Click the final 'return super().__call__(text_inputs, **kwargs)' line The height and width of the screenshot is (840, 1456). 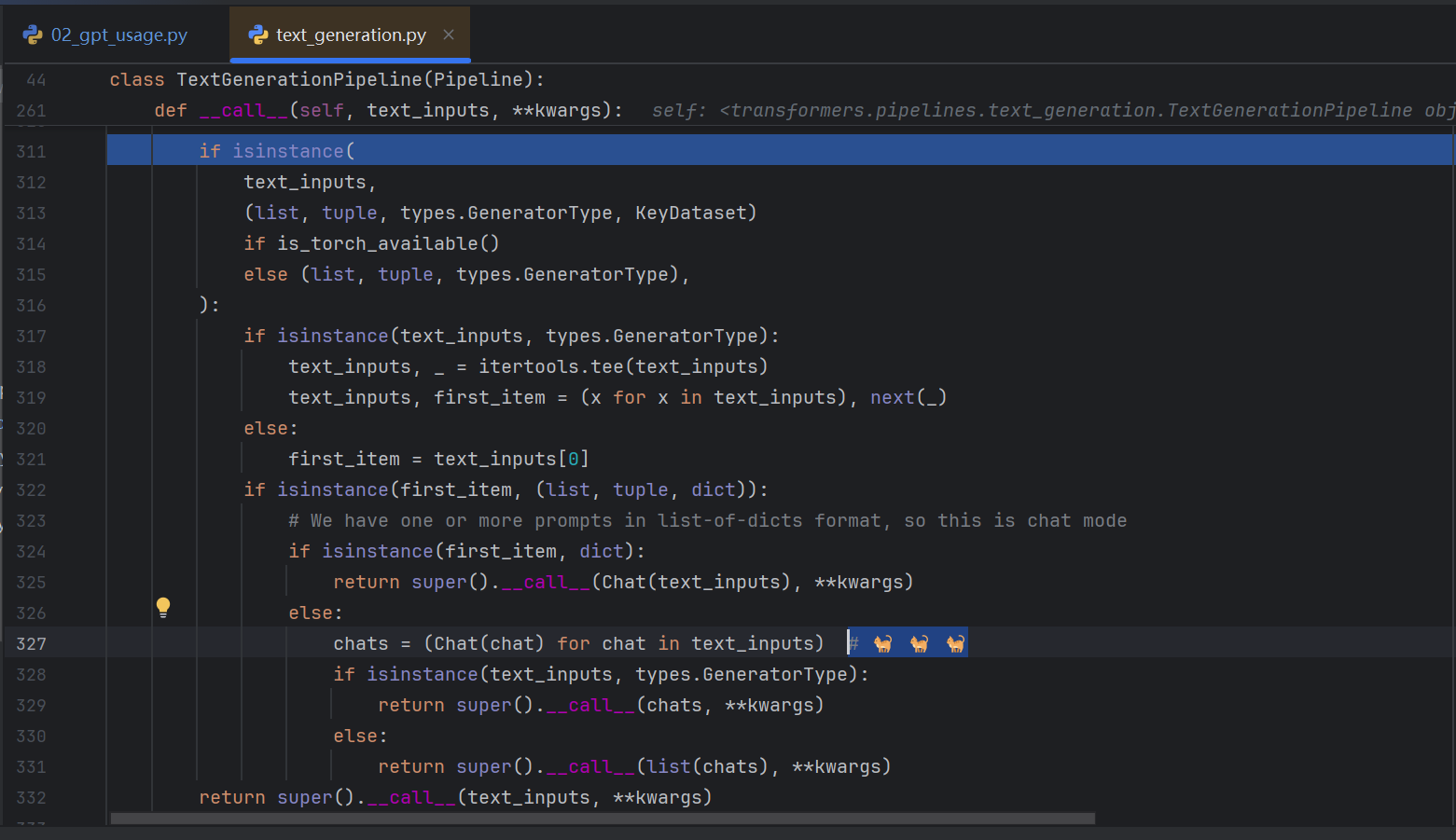pos(455,797)
